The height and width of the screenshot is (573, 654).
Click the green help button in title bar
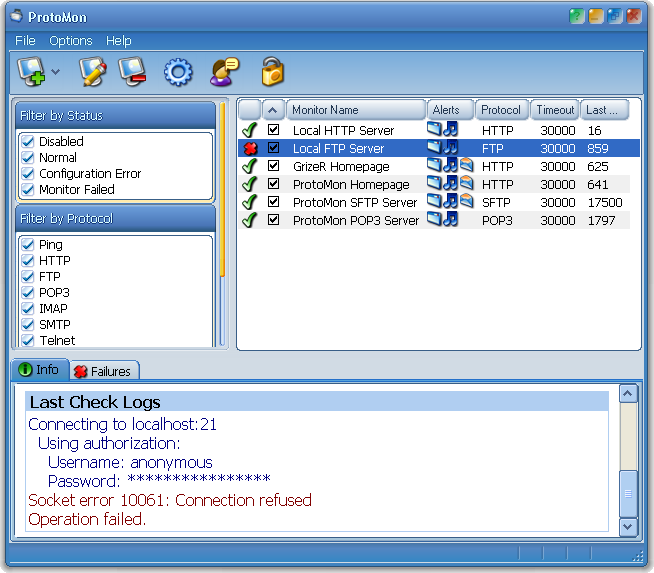tap(577, 16)
